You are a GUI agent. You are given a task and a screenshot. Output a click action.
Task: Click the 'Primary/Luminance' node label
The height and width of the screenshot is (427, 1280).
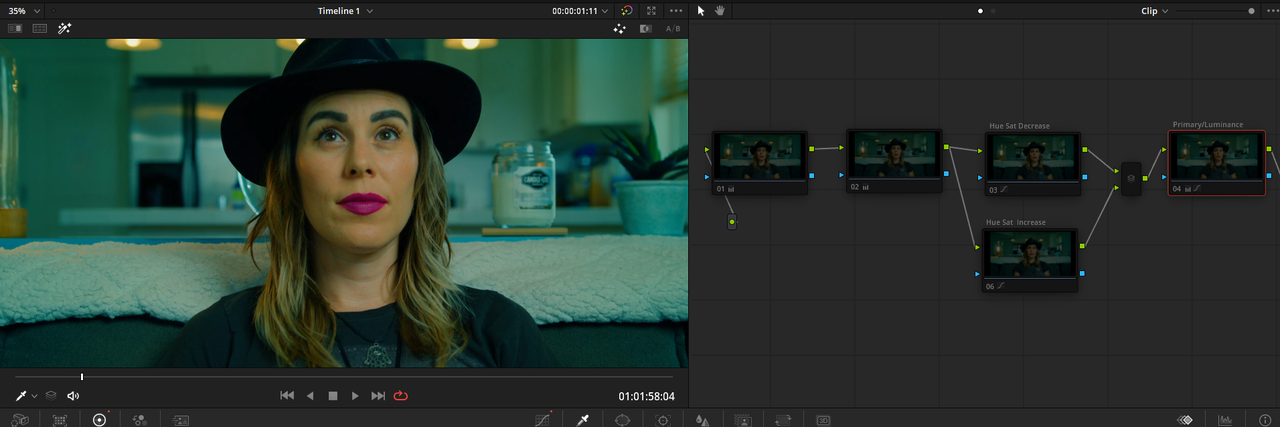point(1207,125)
